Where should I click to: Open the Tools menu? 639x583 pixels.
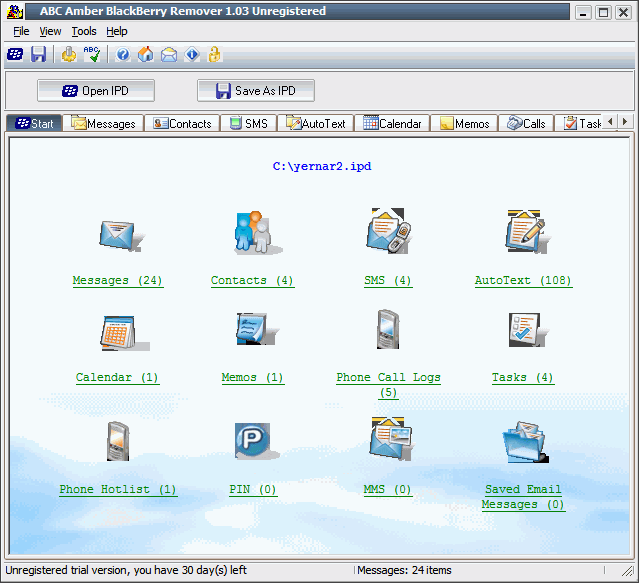point(84,31)
